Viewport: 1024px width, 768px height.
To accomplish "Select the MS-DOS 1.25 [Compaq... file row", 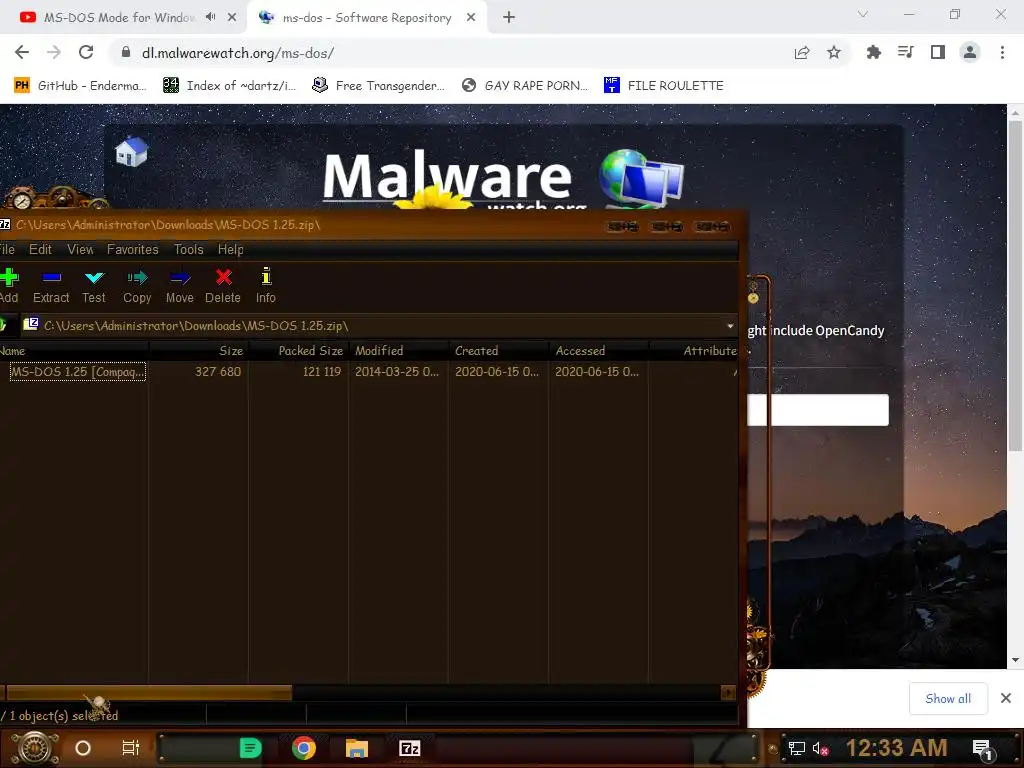I will [x=77, y=372].
